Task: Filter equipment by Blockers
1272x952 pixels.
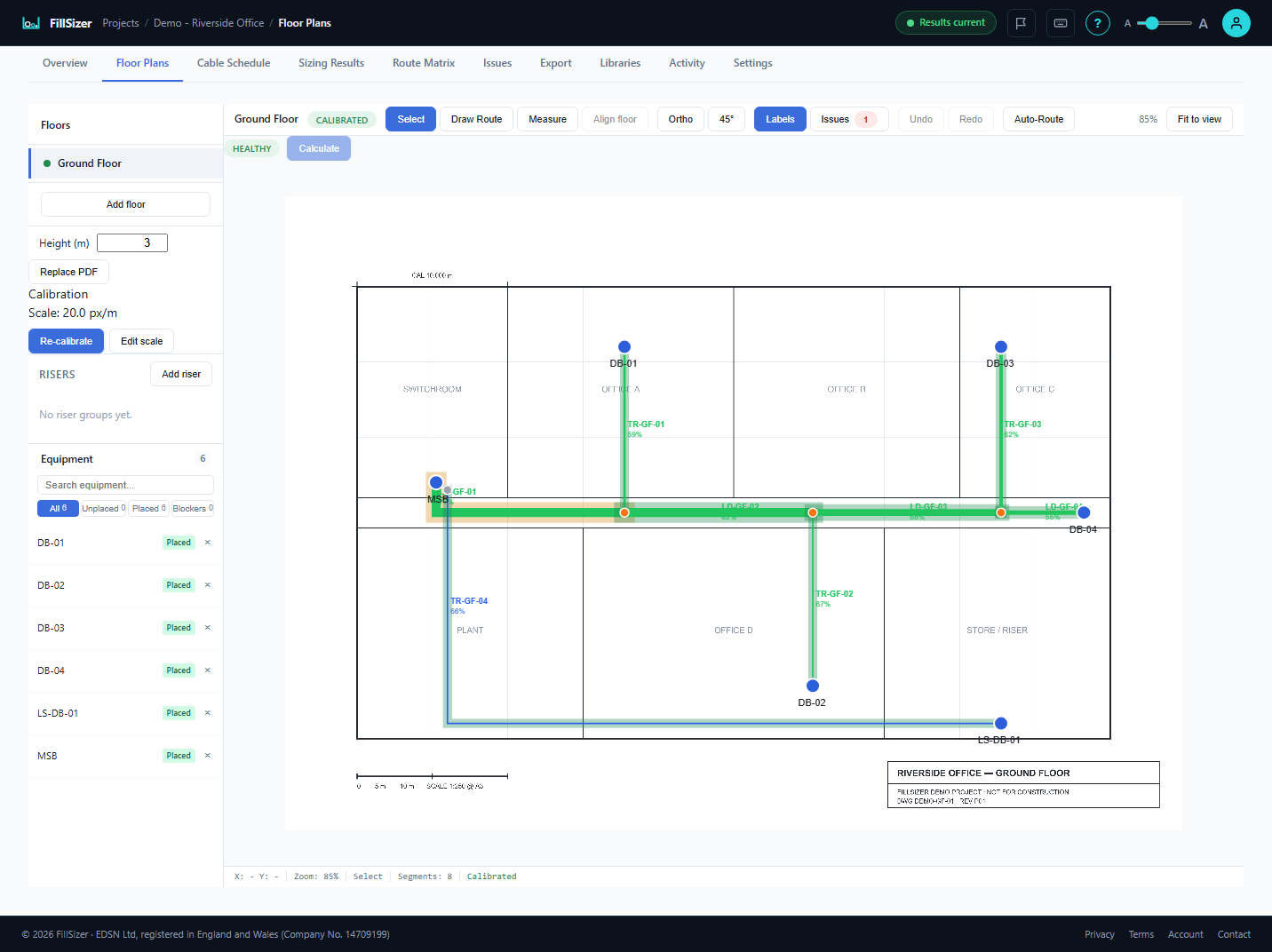Action: (192, 509)
